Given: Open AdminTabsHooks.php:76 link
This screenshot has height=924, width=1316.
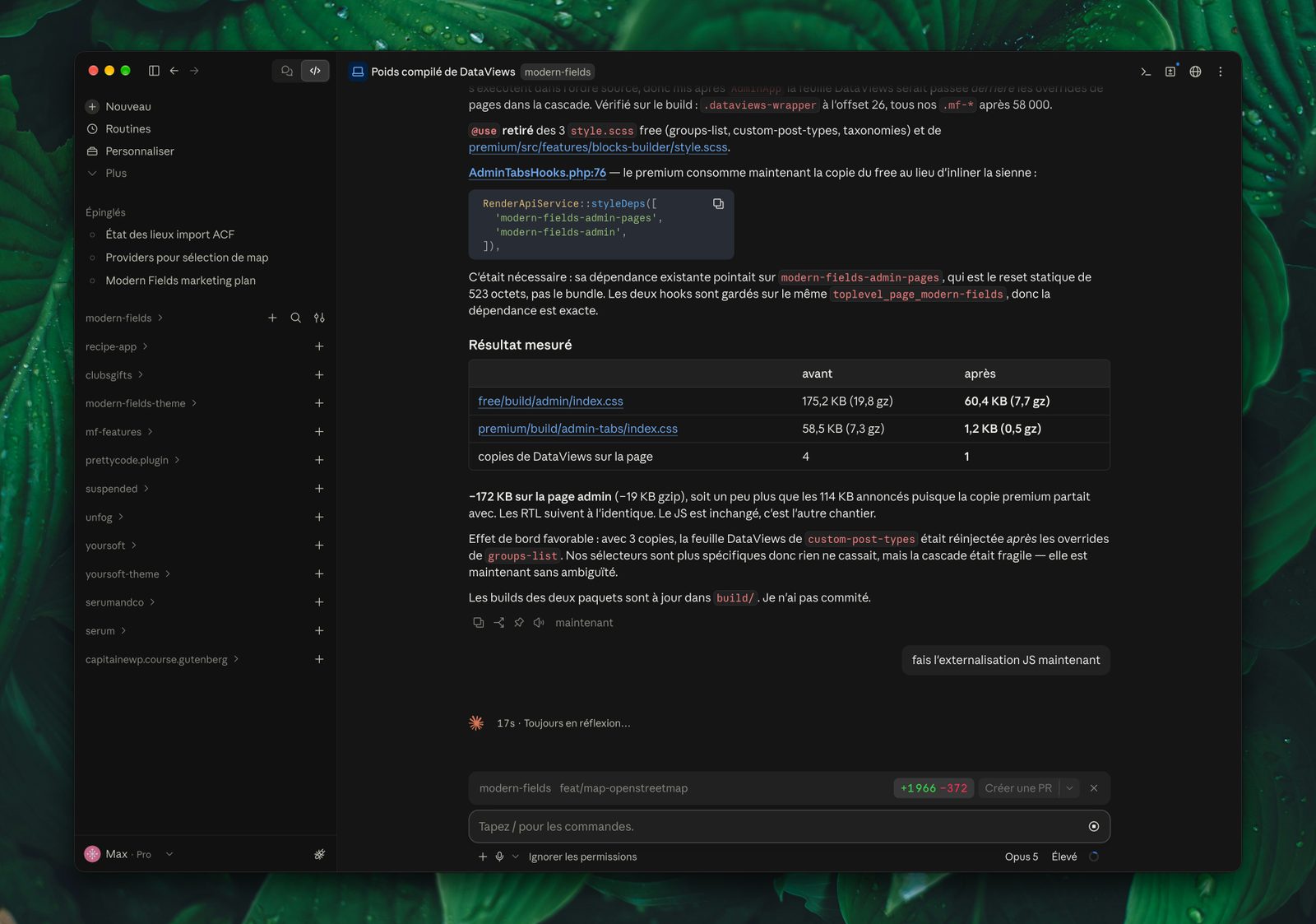Looking at the screenshot, I should coord(537,173).
